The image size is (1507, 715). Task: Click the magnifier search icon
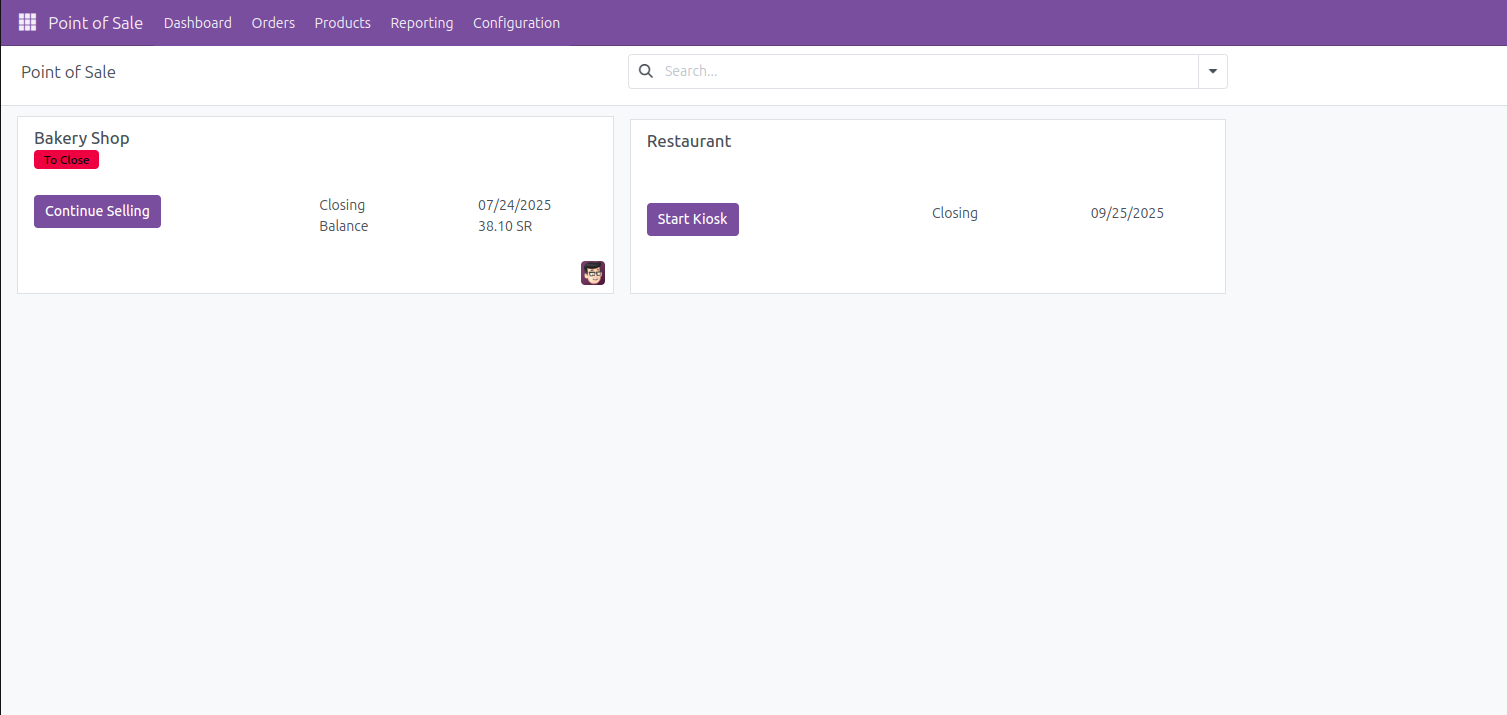[x=646, y=71]
